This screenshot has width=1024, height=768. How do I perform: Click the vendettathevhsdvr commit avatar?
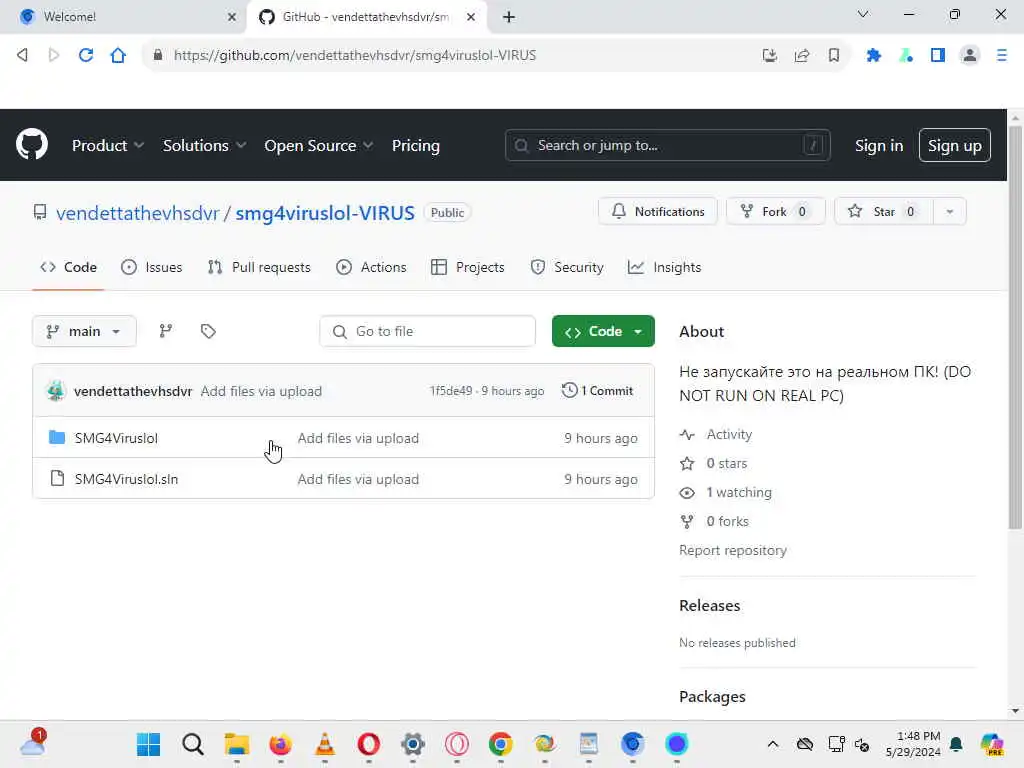(56, 391)
